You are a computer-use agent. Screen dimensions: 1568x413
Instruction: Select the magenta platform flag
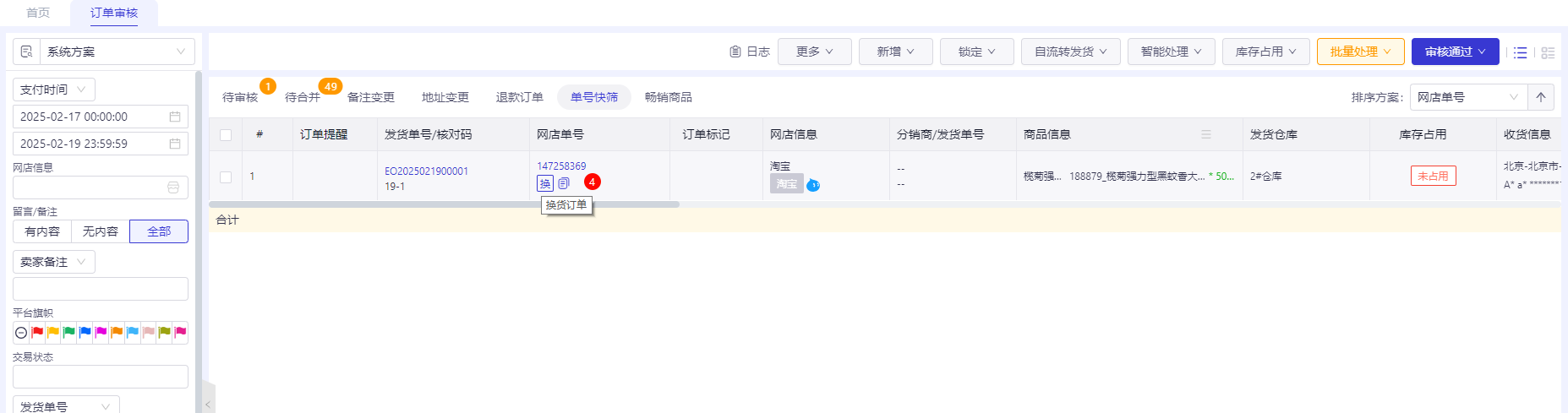pos(101,333)
